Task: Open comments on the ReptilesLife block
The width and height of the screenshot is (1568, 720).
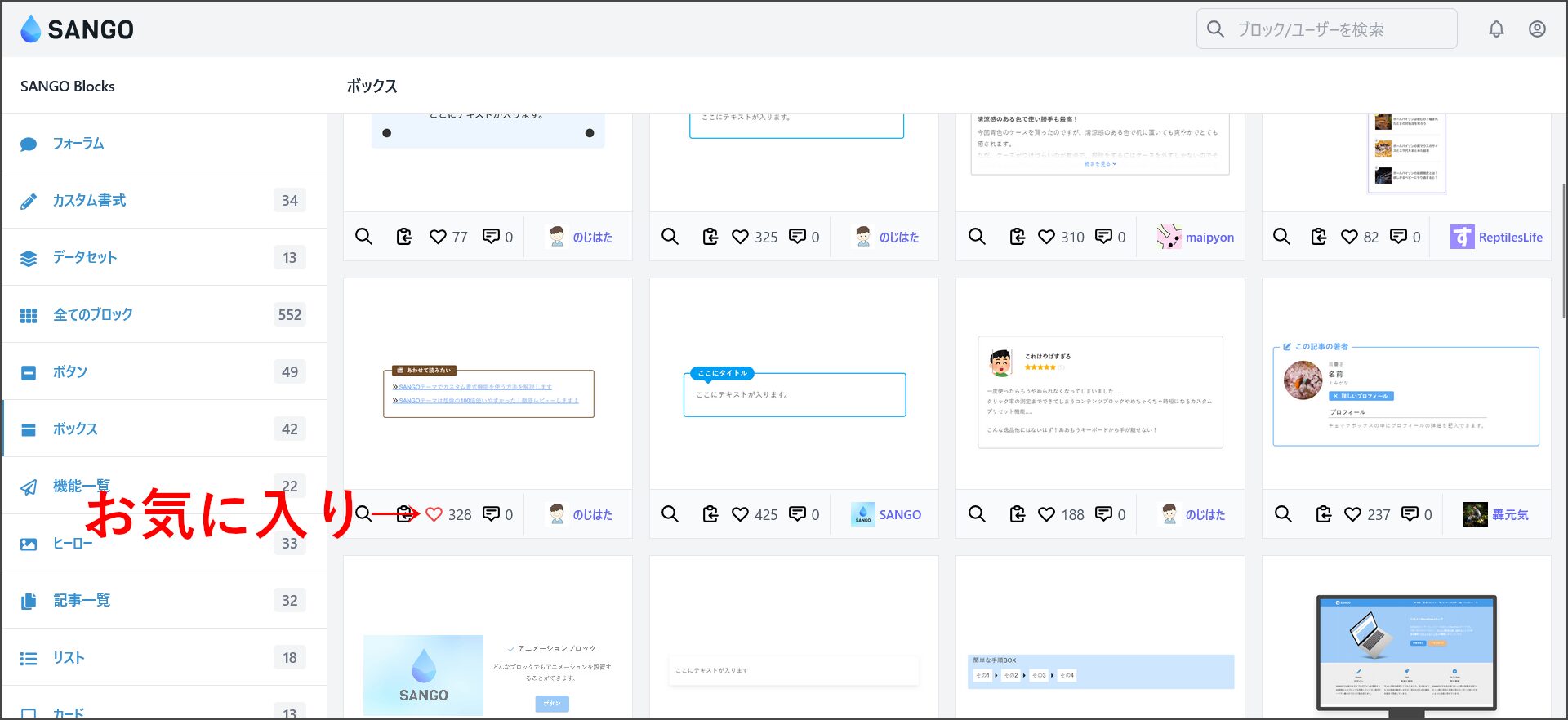Action: [x=1398, y=237]
